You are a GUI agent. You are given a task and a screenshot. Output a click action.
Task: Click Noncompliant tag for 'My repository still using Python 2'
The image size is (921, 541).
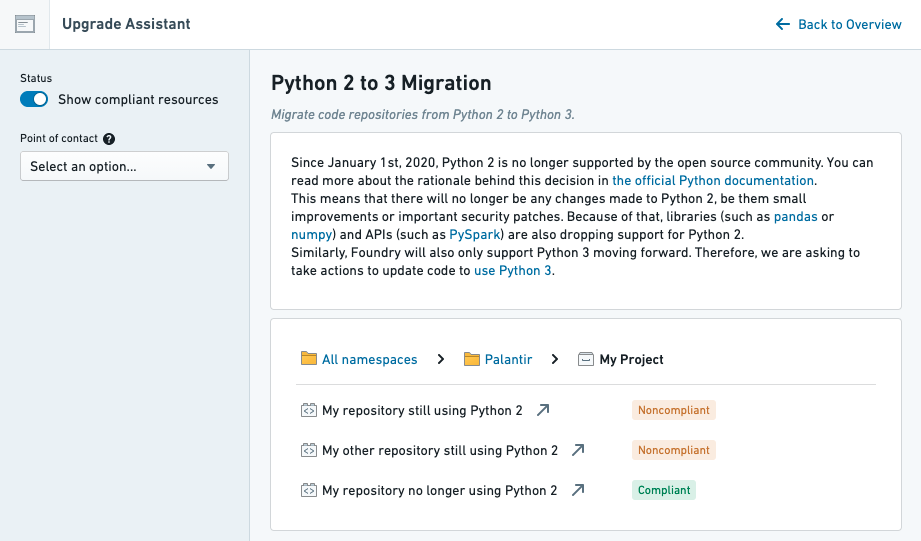(x=674, y=410)
